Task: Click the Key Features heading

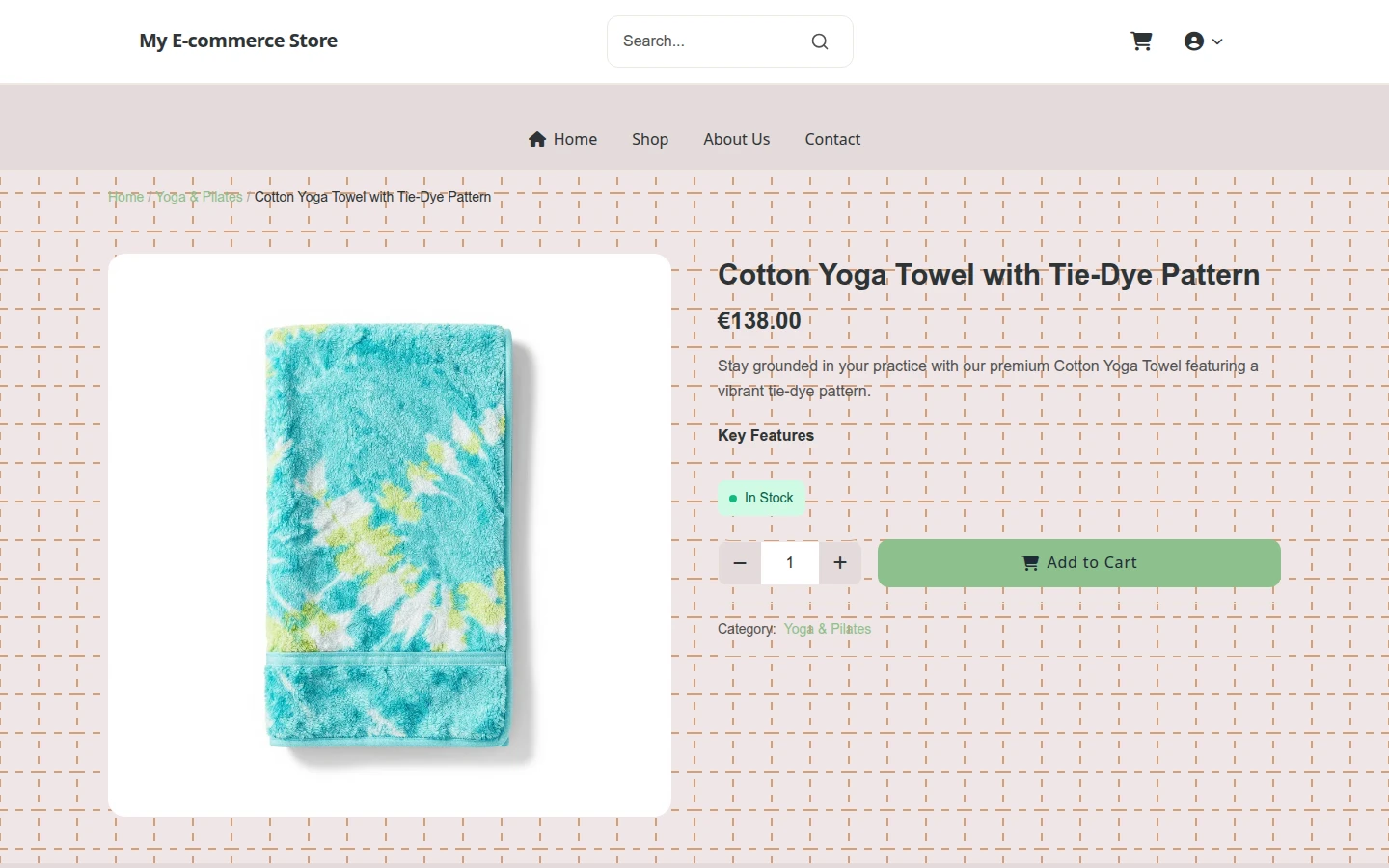Action: click(766, 435)
